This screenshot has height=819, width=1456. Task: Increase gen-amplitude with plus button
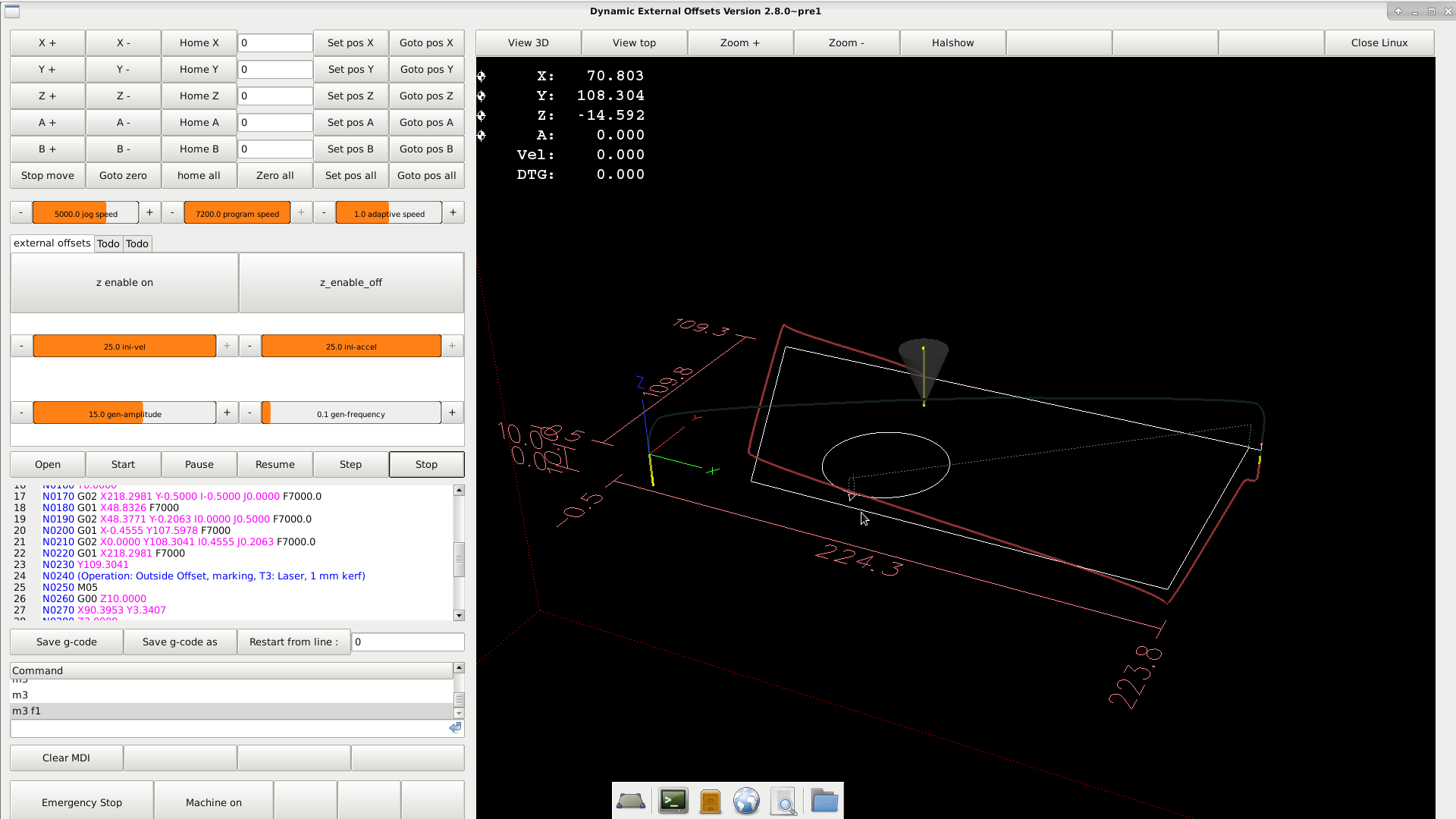[227, 413]
